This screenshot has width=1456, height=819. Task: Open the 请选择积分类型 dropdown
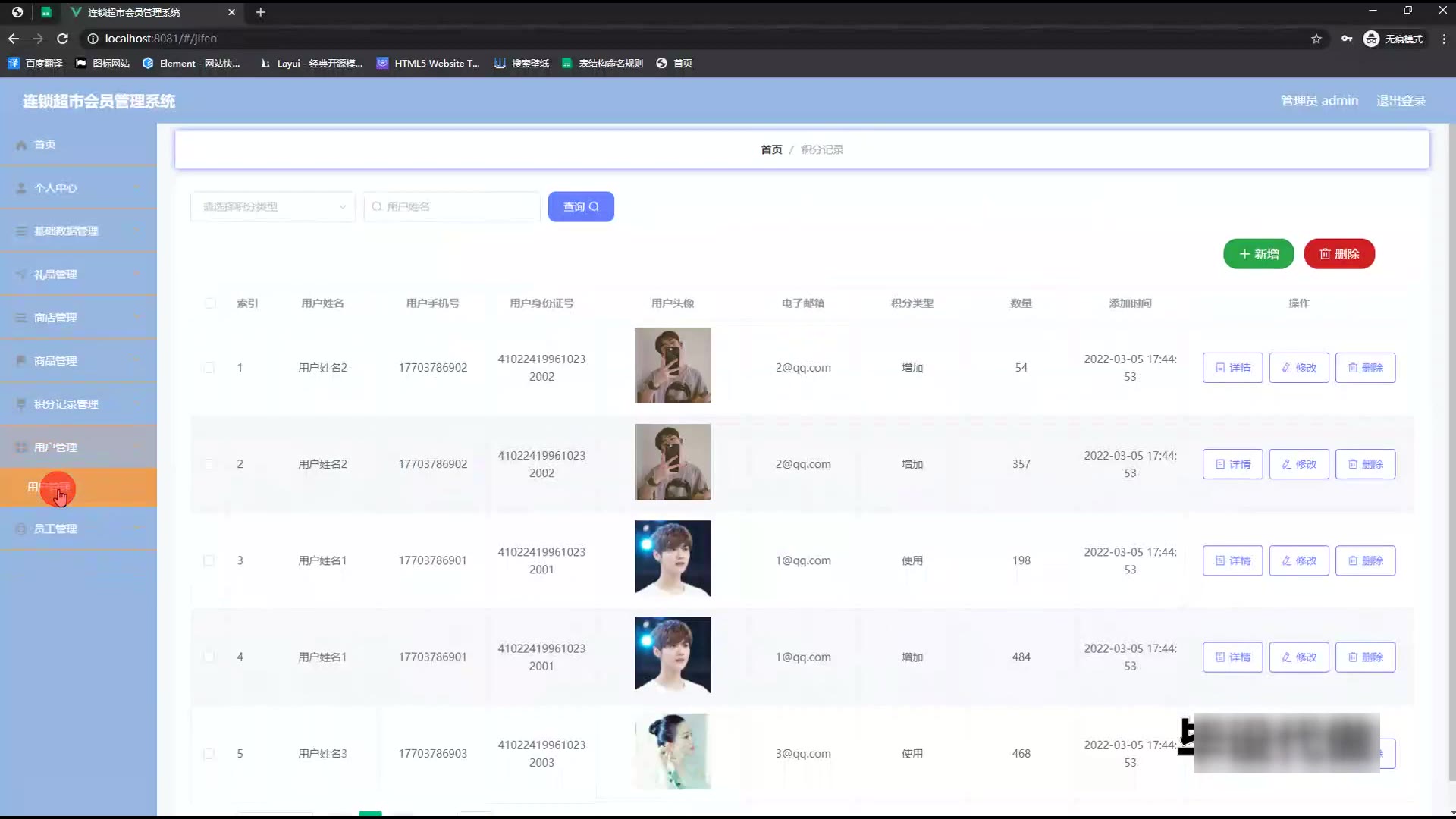click(x=272, y=206)
